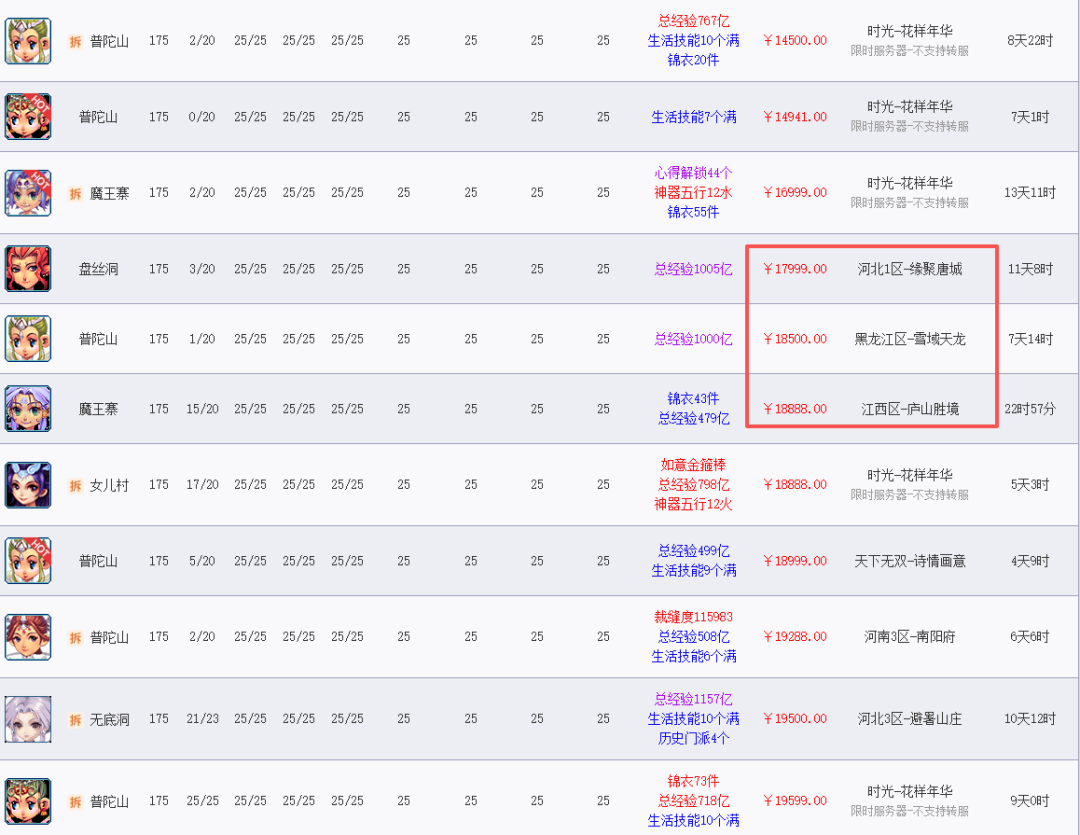This screenshot has width=1080, height=835.
Task: Click the 22时57分 remaining time cell
Action: [1029, 409]
